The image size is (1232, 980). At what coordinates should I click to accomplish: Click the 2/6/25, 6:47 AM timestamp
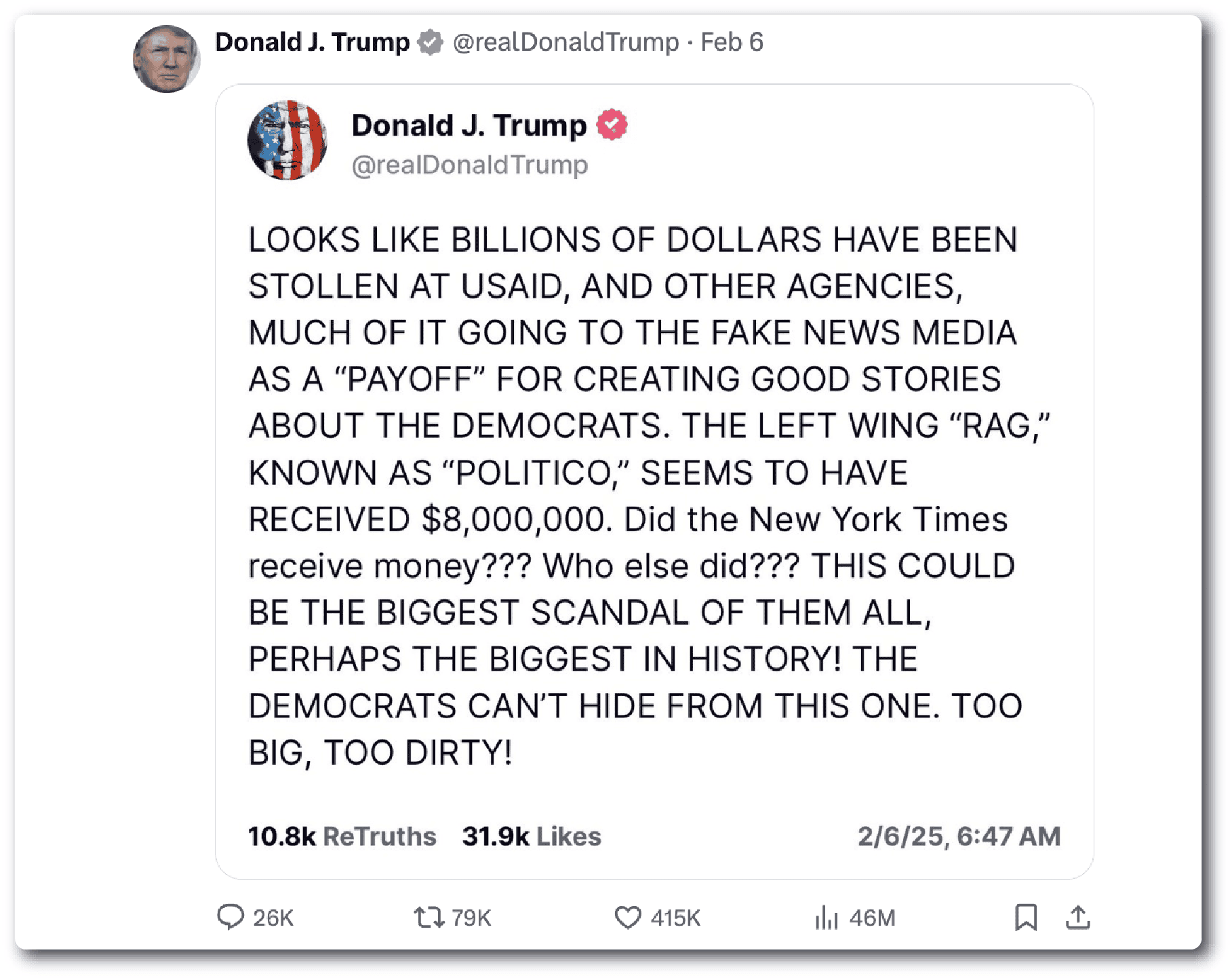pyautogui.click(x=959, y=836)
